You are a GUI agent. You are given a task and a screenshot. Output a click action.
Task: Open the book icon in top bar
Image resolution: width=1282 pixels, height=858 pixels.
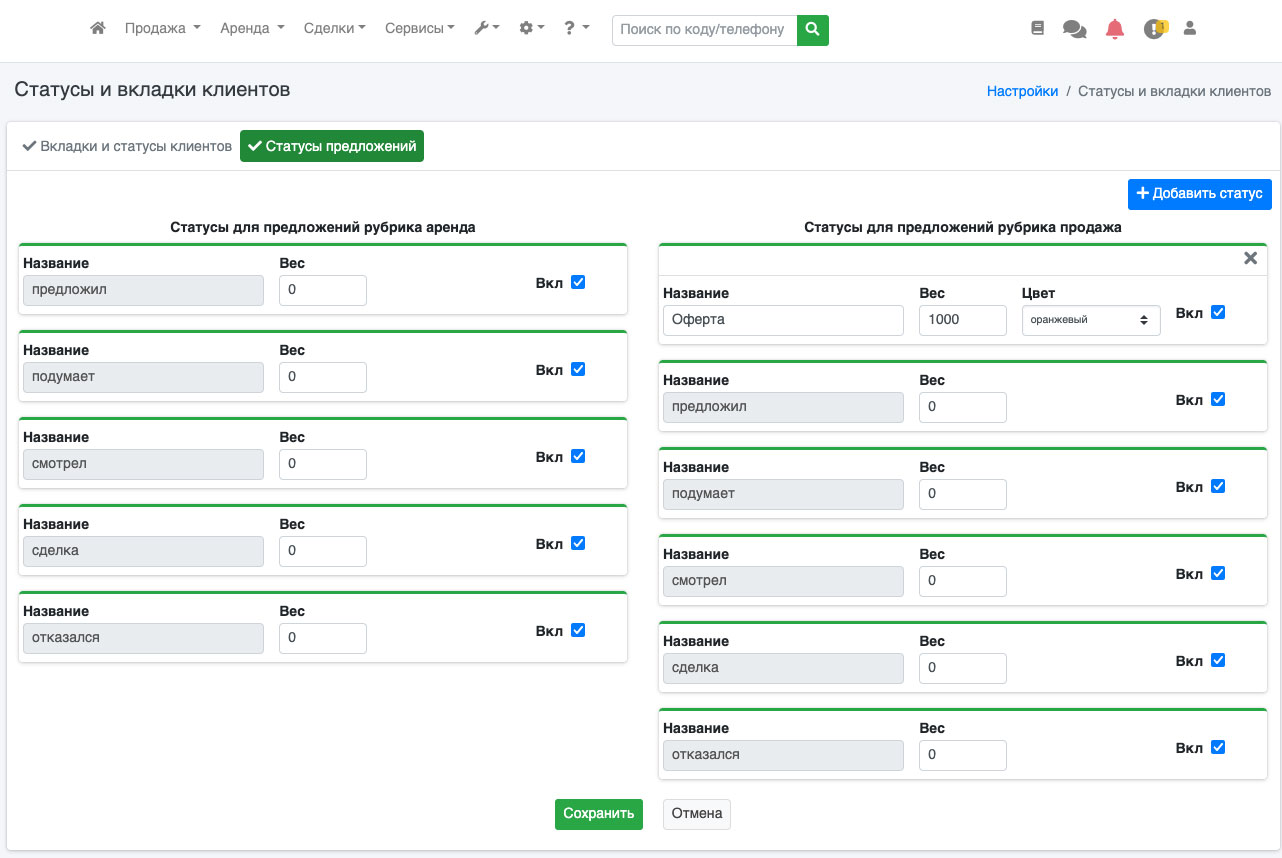[1037, 29]
